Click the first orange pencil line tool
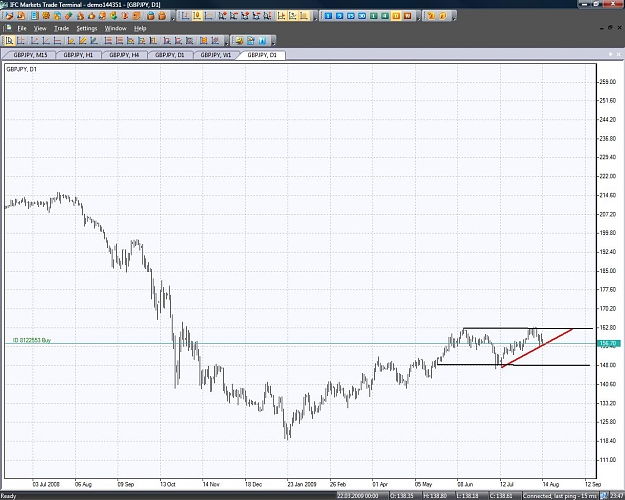 71,40
